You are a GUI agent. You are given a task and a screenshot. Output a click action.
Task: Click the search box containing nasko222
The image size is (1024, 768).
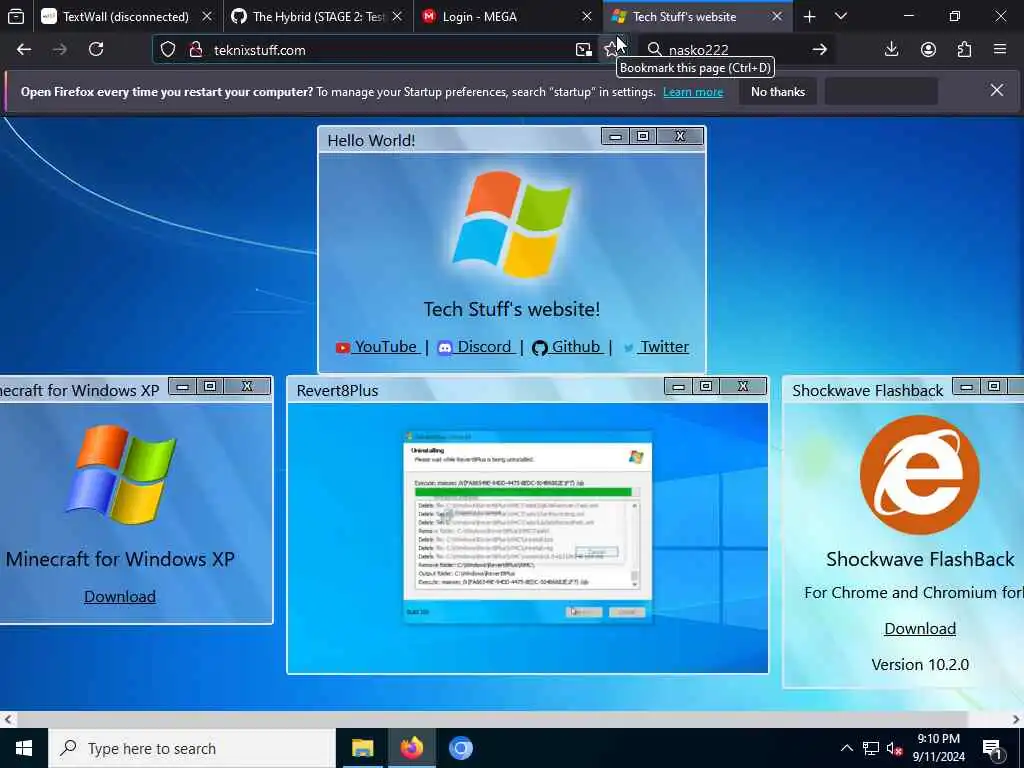click(x=735, y=50)
